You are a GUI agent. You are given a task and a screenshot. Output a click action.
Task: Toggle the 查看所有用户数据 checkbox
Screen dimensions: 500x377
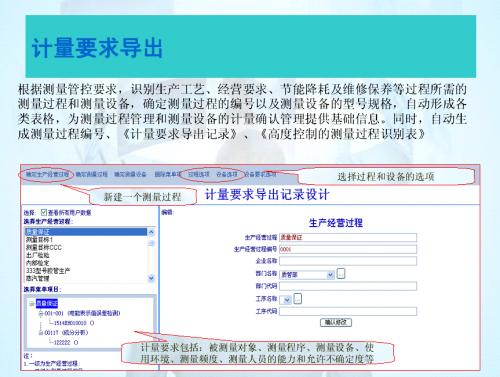44,212
